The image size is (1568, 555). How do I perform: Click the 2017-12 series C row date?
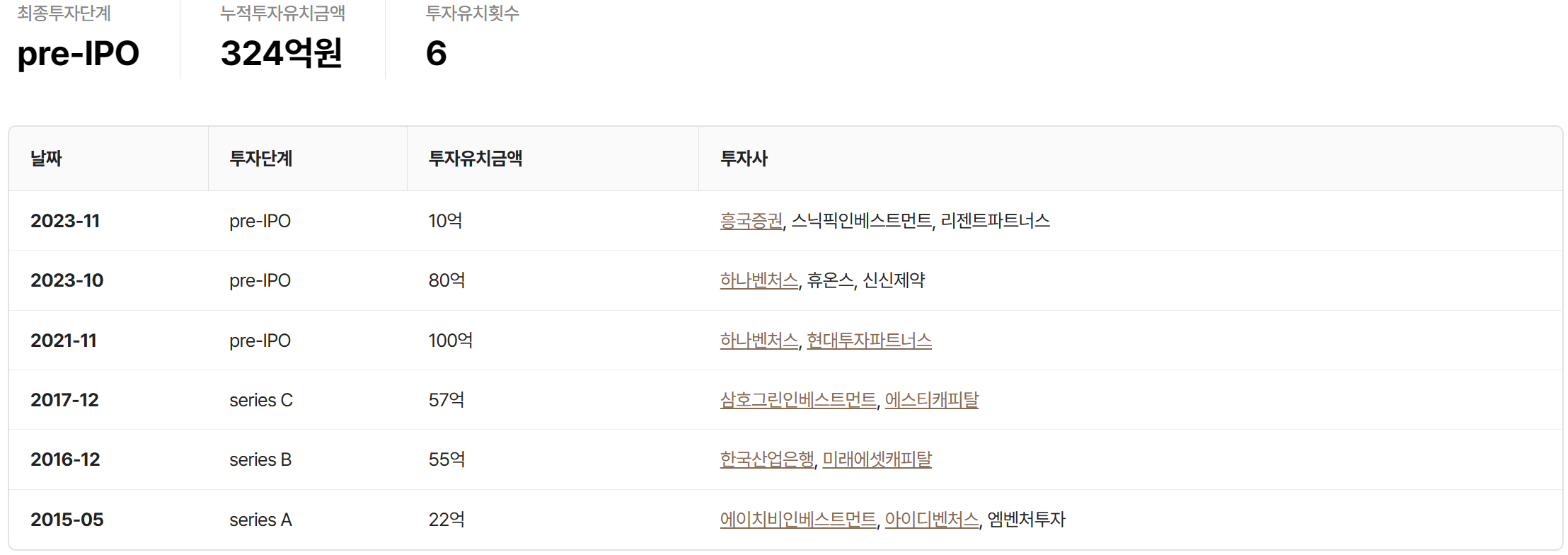[64, 400]
